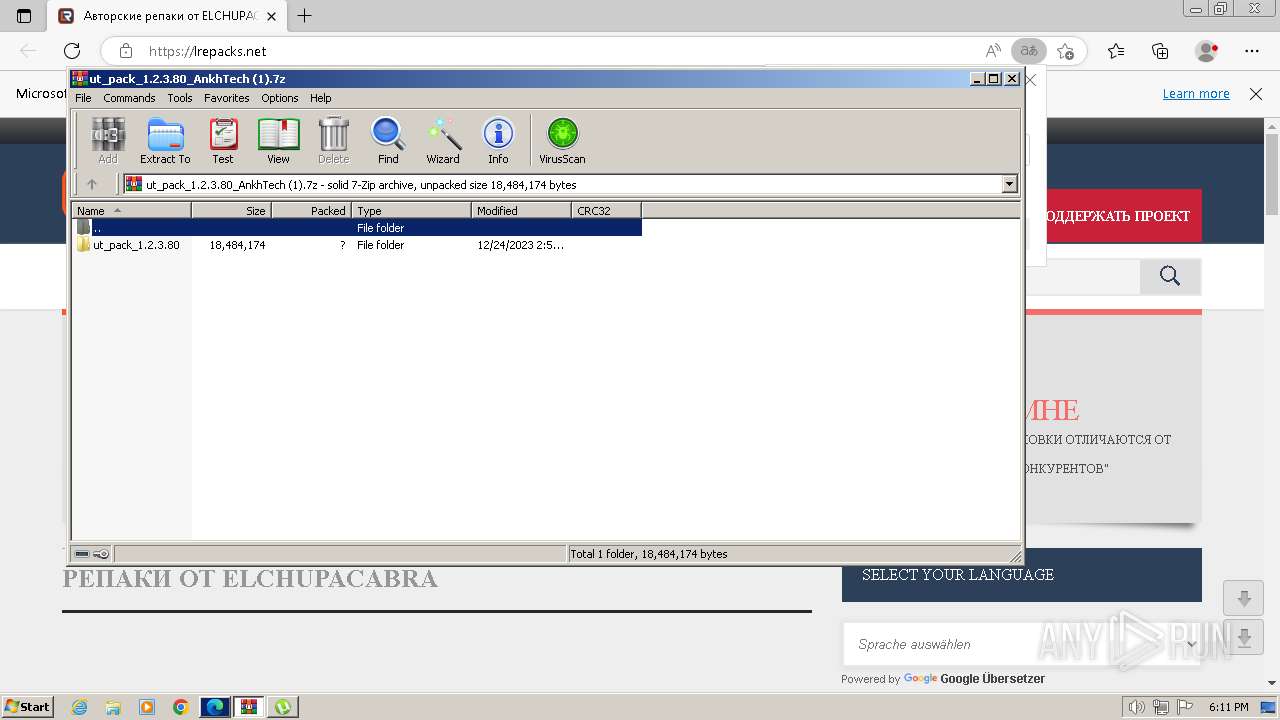
Task: Click the Read aloud icon in address bar
Action: tap(993, 51)
